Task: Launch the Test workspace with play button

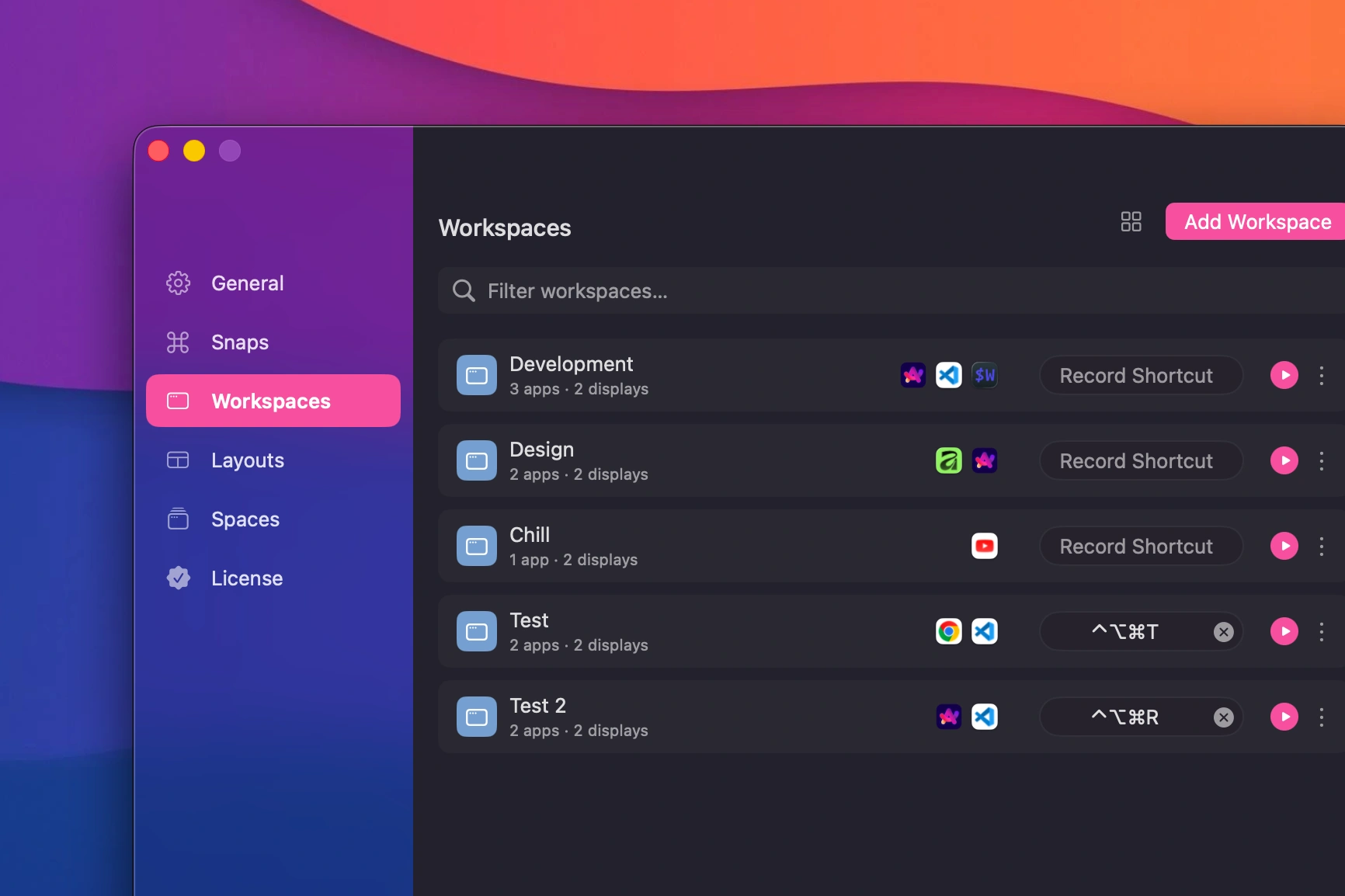Action: point(1284,632)
